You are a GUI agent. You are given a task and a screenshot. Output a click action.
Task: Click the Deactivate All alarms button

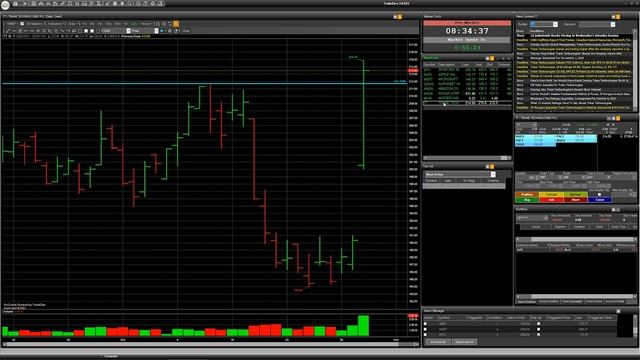click(x=464, y=342)
